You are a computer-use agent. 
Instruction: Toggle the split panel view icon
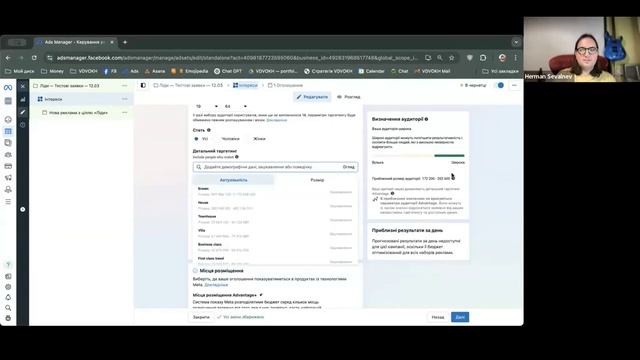point(143,85)
